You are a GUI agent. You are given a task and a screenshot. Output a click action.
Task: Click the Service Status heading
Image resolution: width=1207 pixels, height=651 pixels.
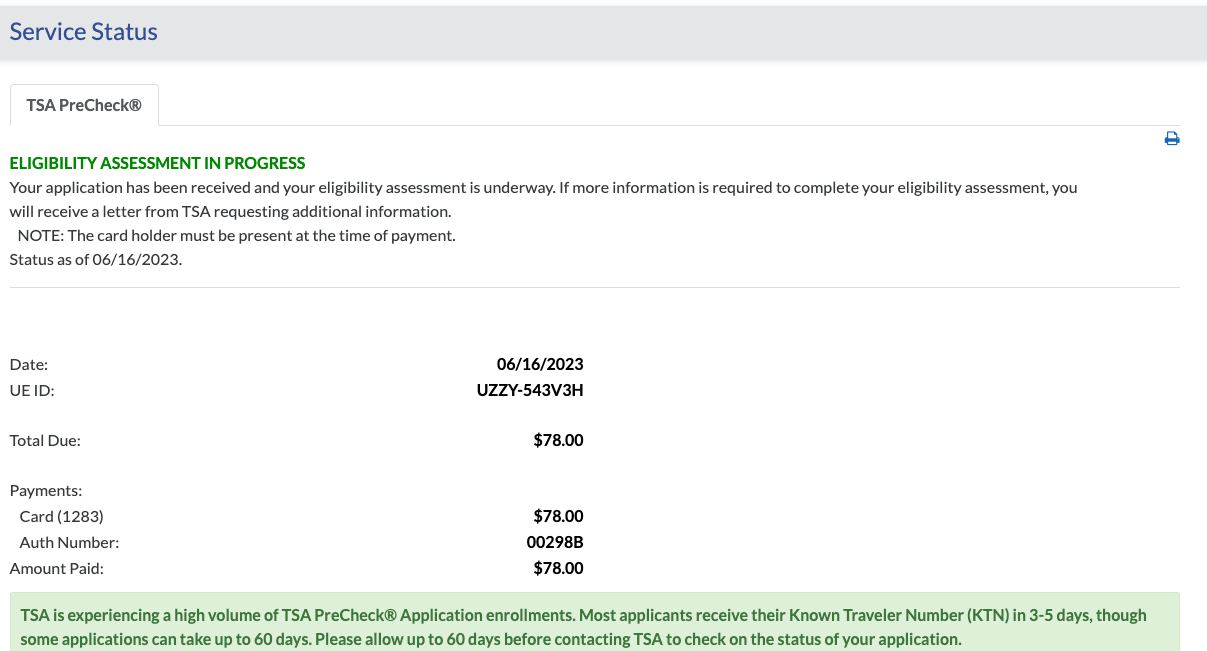pyautogui.click(x=84, y=32)
